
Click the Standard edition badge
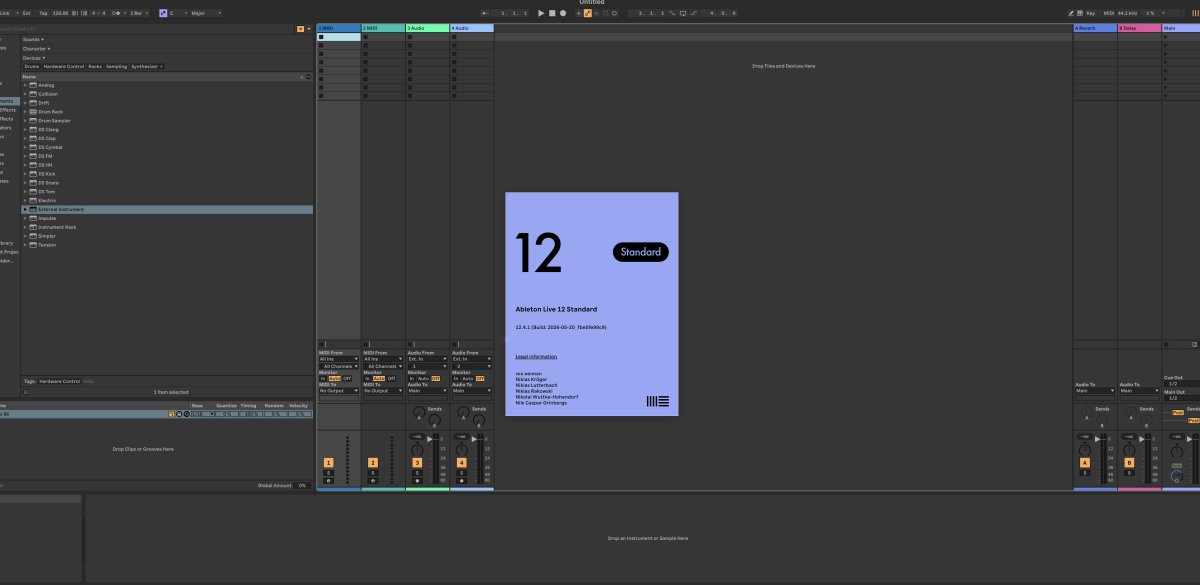(x=640, y=252)
